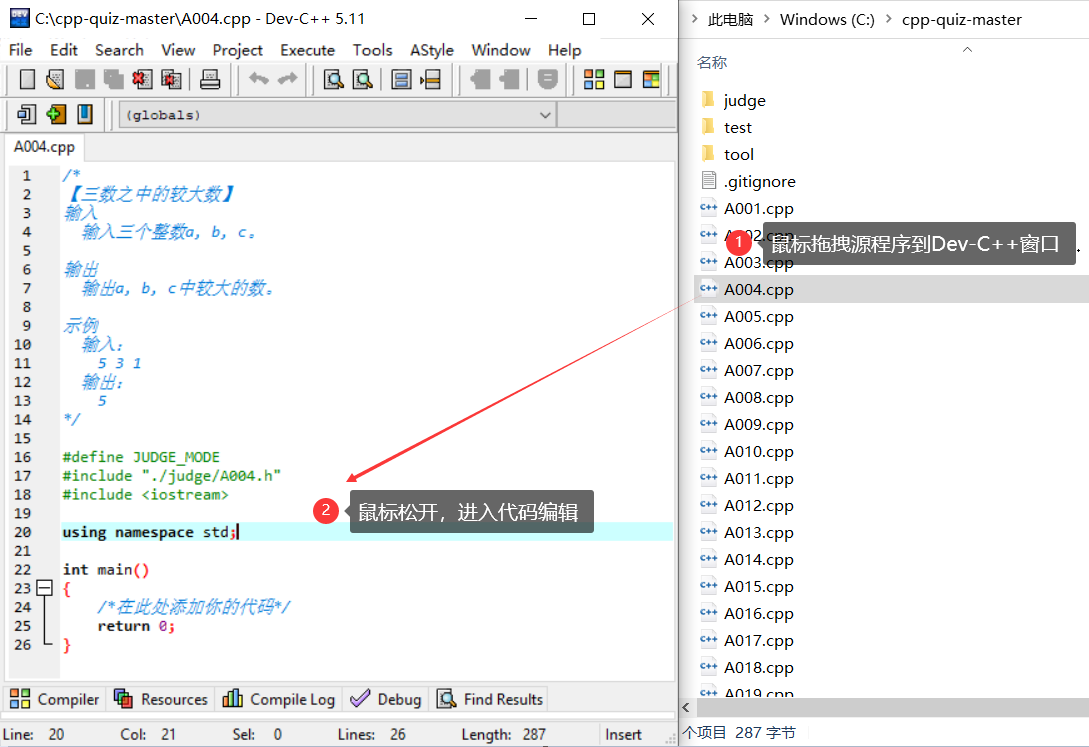Open the Execute menu
1089x747 pixels.
308,50
